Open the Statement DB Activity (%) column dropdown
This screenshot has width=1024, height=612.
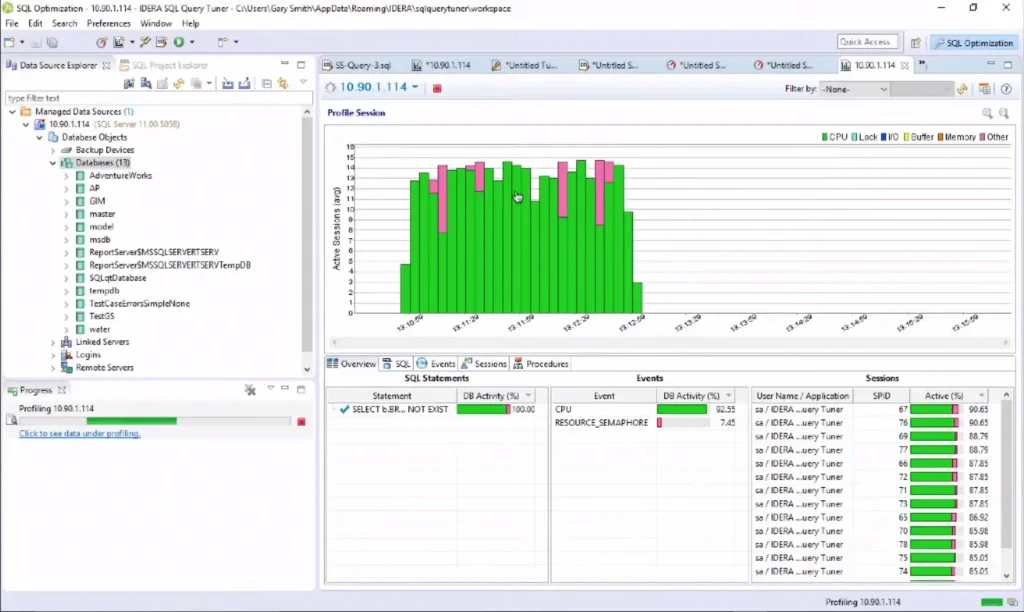coord(528,396)
